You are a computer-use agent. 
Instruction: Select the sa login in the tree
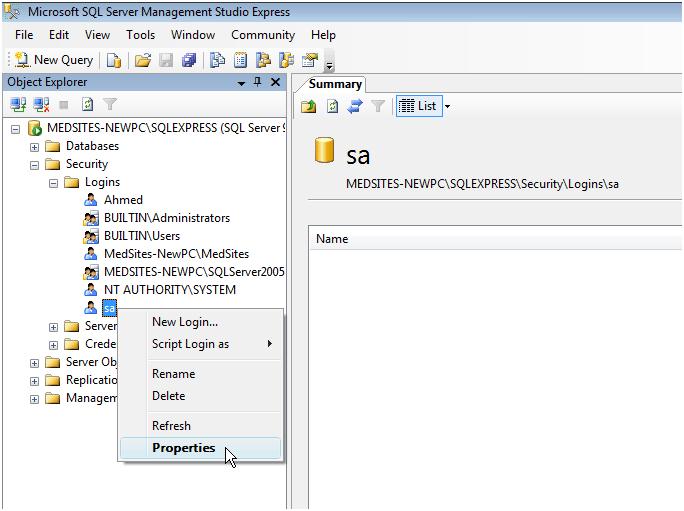click(x=109, y=308)
